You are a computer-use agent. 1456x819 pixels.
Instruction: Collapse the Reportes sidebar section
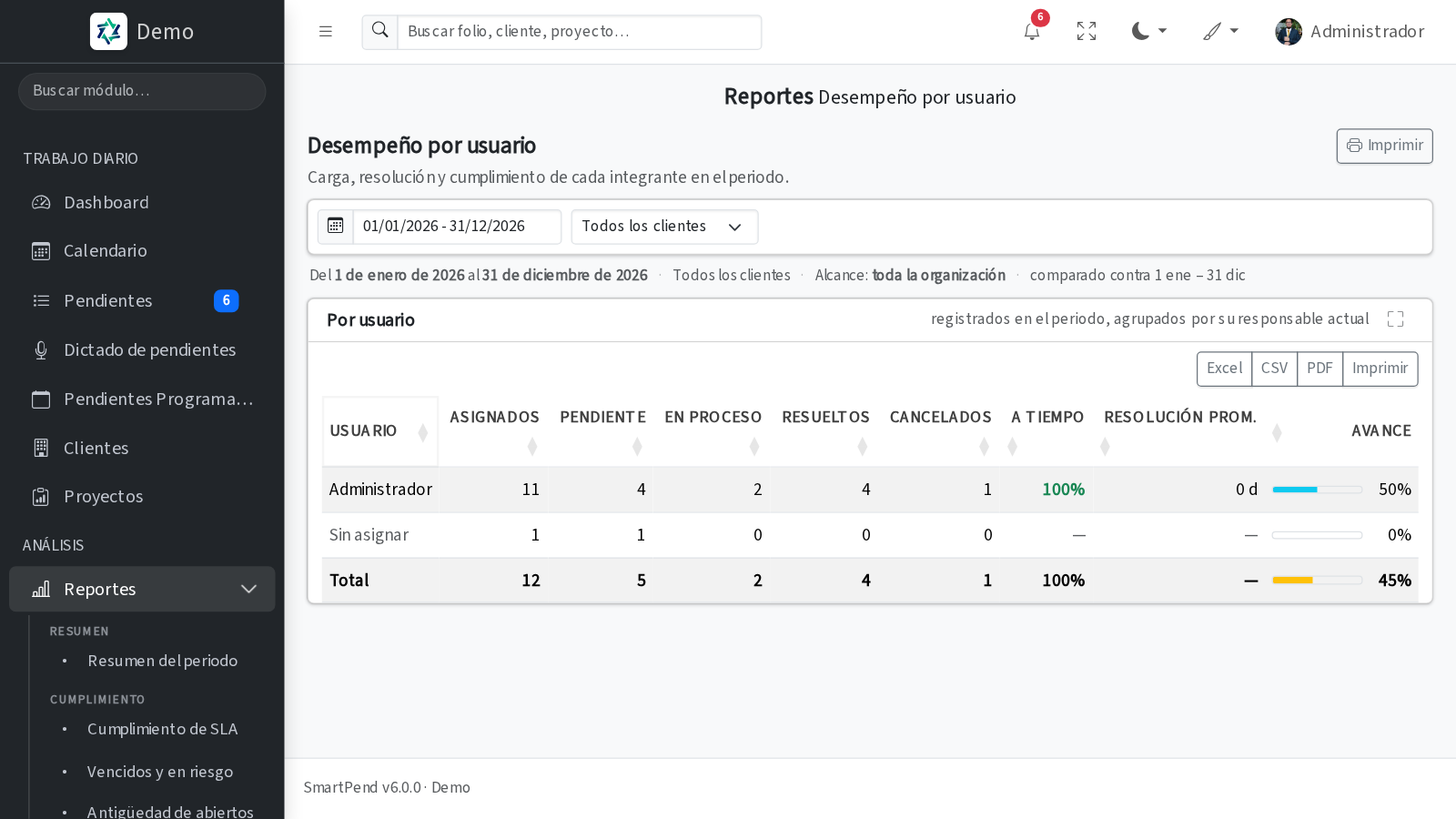click(x=142, y=589)
